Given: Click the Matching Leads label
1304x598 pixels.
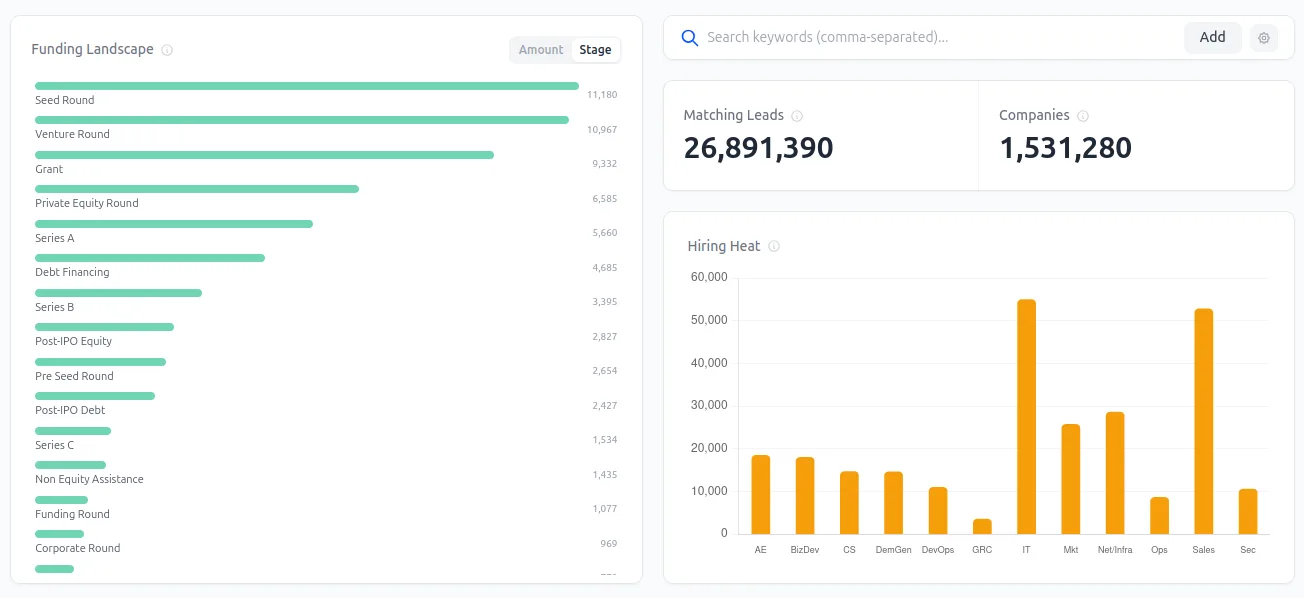Looking at the screenshot, I should [734, 116].
